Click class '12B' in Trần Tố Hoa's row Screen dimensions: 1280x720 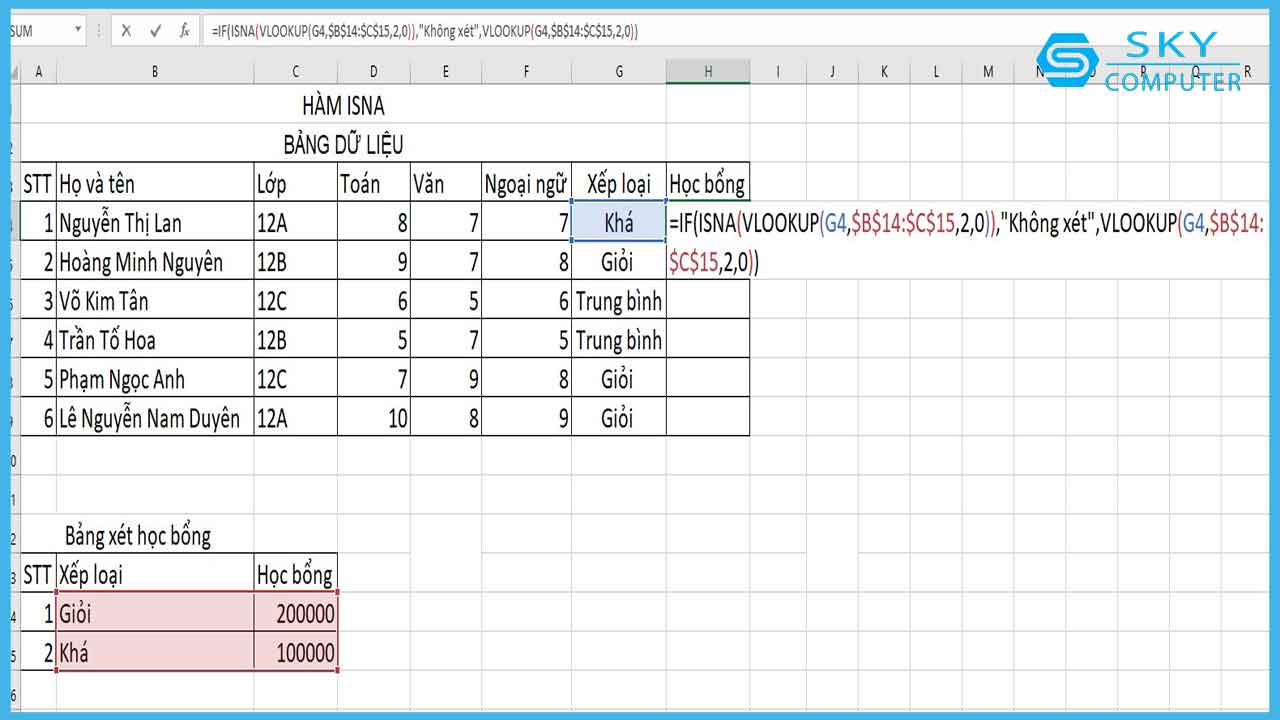point(295,340)
